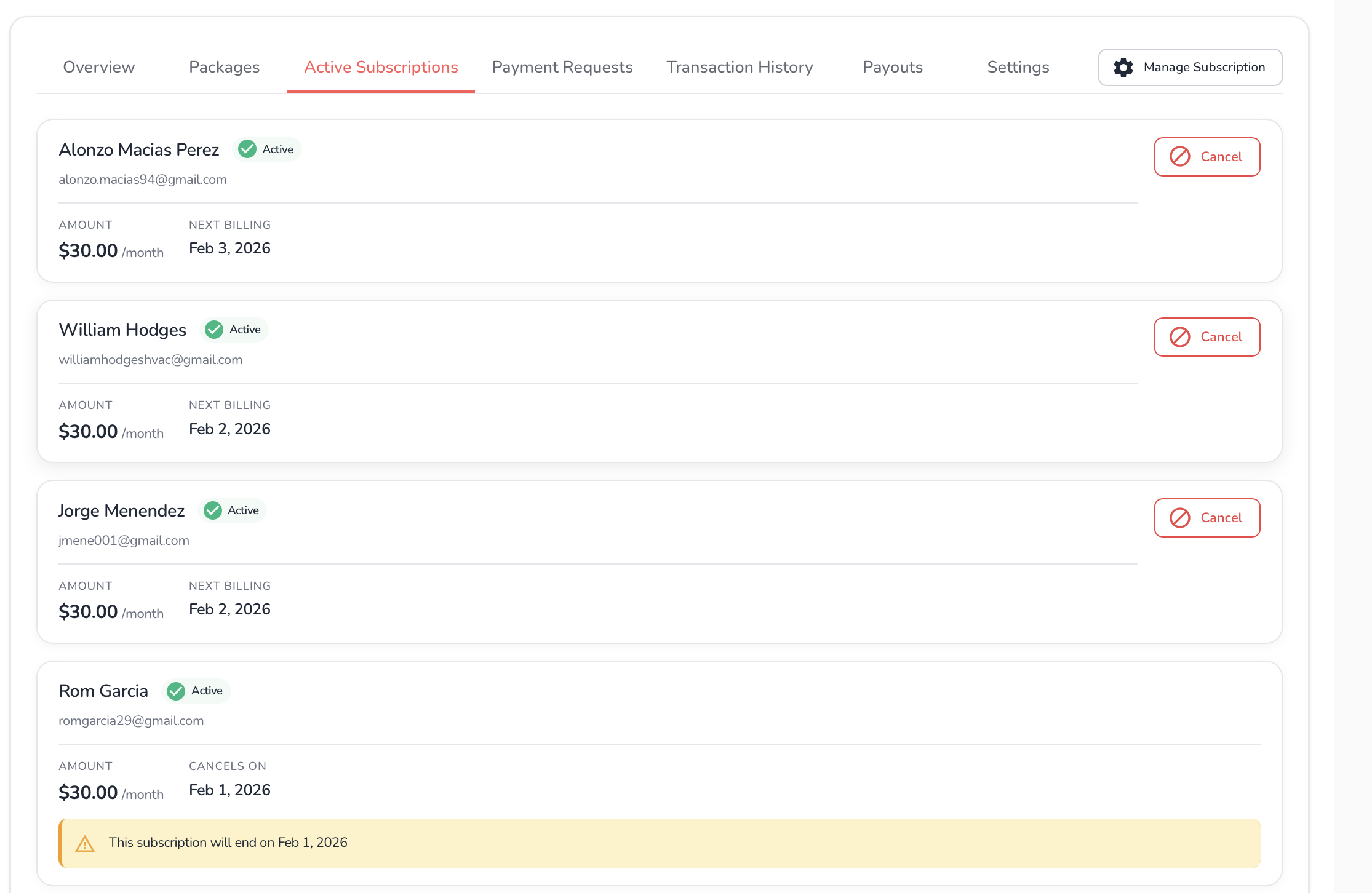Click the prohibit icon in Jorge's Cancel button
Screen dimensions: 1372x893
pos(1179,518)
